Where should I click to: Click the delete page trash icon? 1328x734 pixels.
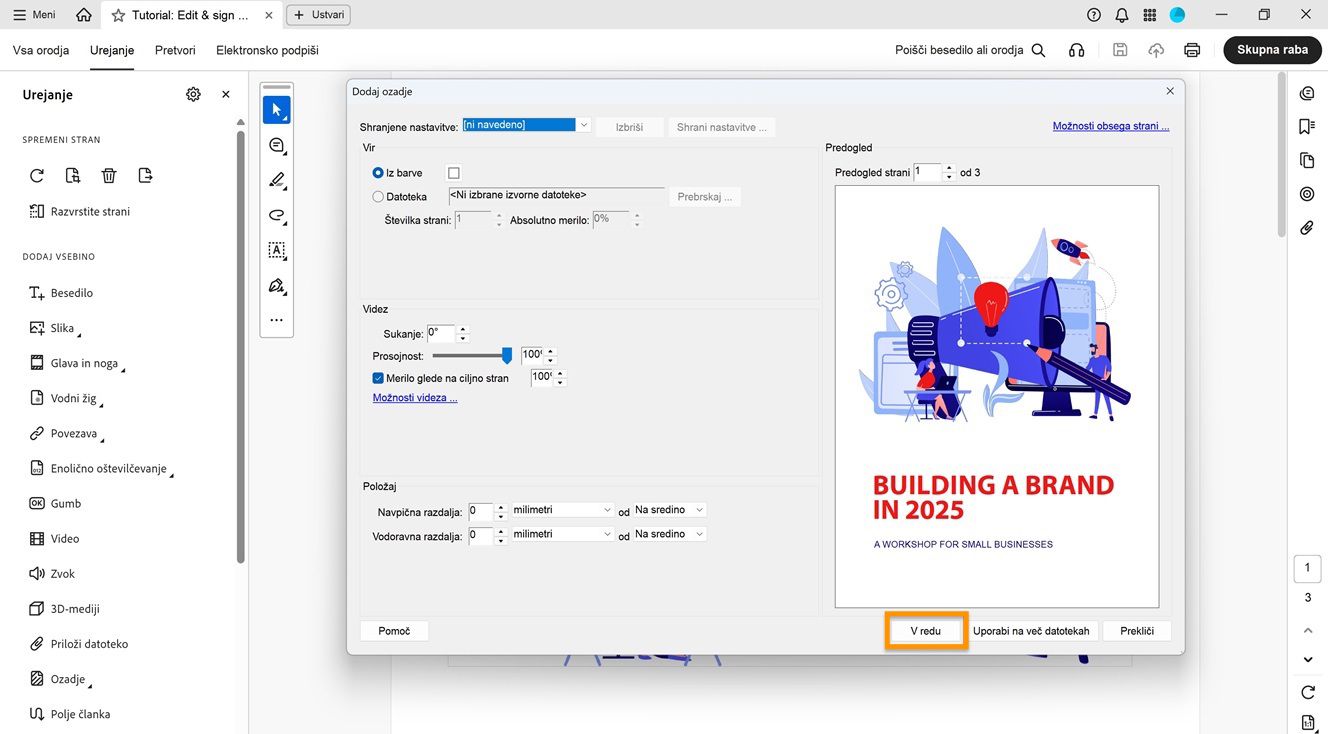(109, 176)
